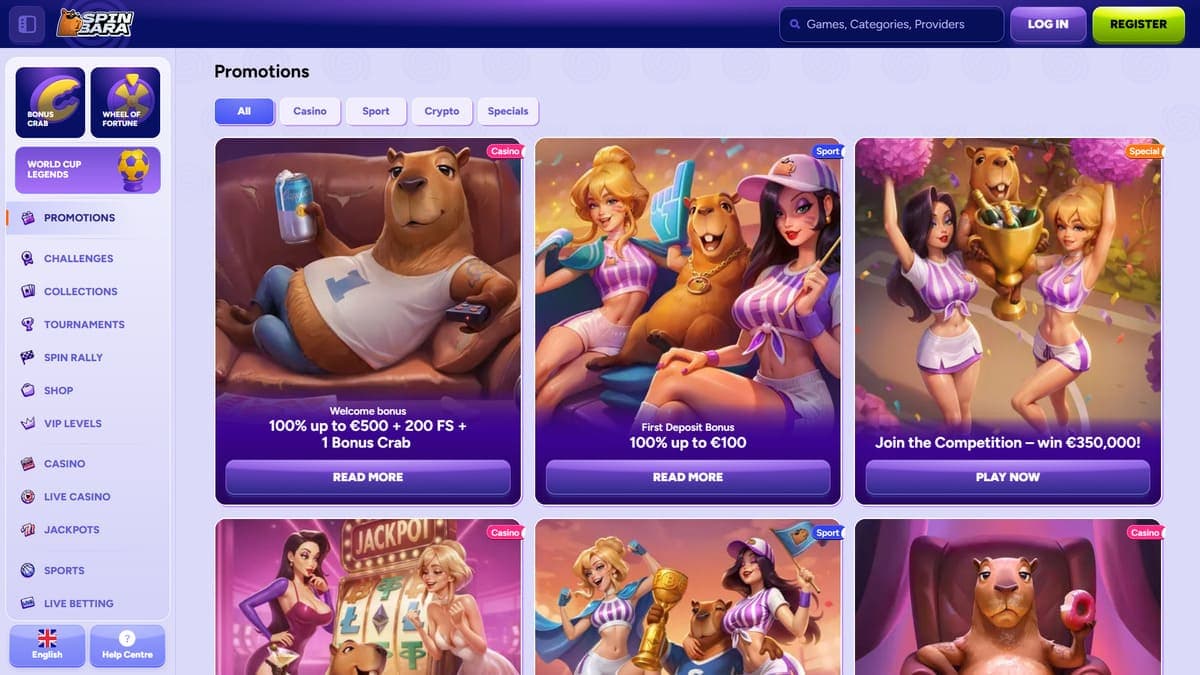Click the Collections sidebar icon
Image resolution: width=1200 pixels, height=675 pixels.
click(28, 291)
